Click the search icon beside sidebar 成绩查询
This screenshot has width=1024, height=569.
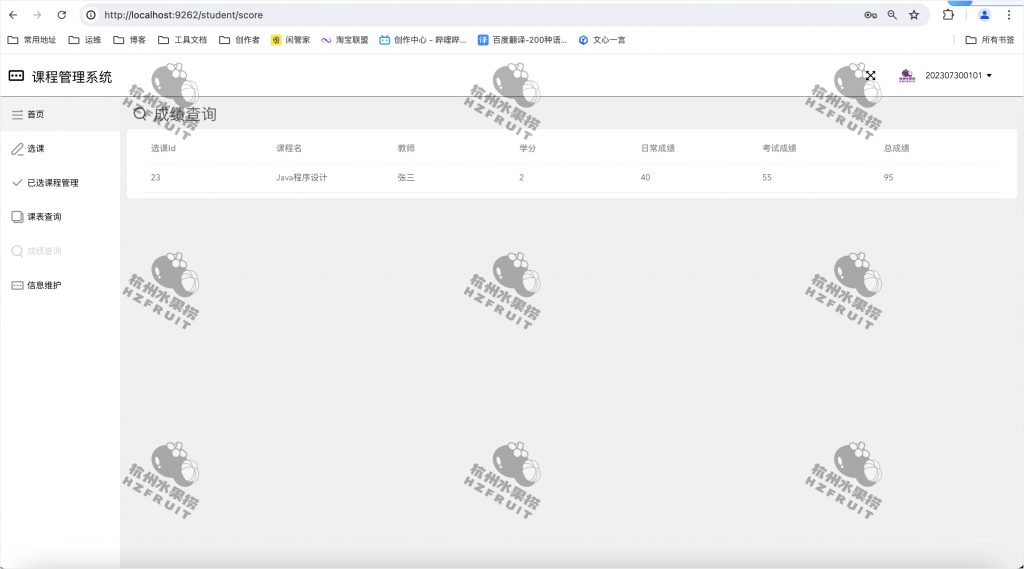coord(18,251)
